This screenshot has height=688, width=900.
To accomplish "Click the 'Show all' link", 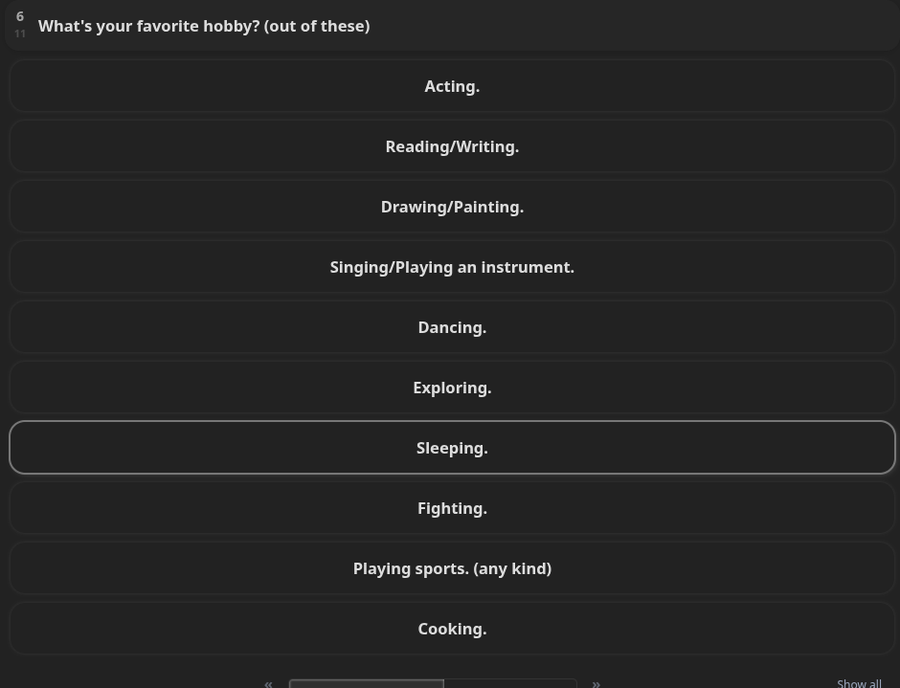I will (859, 683).
